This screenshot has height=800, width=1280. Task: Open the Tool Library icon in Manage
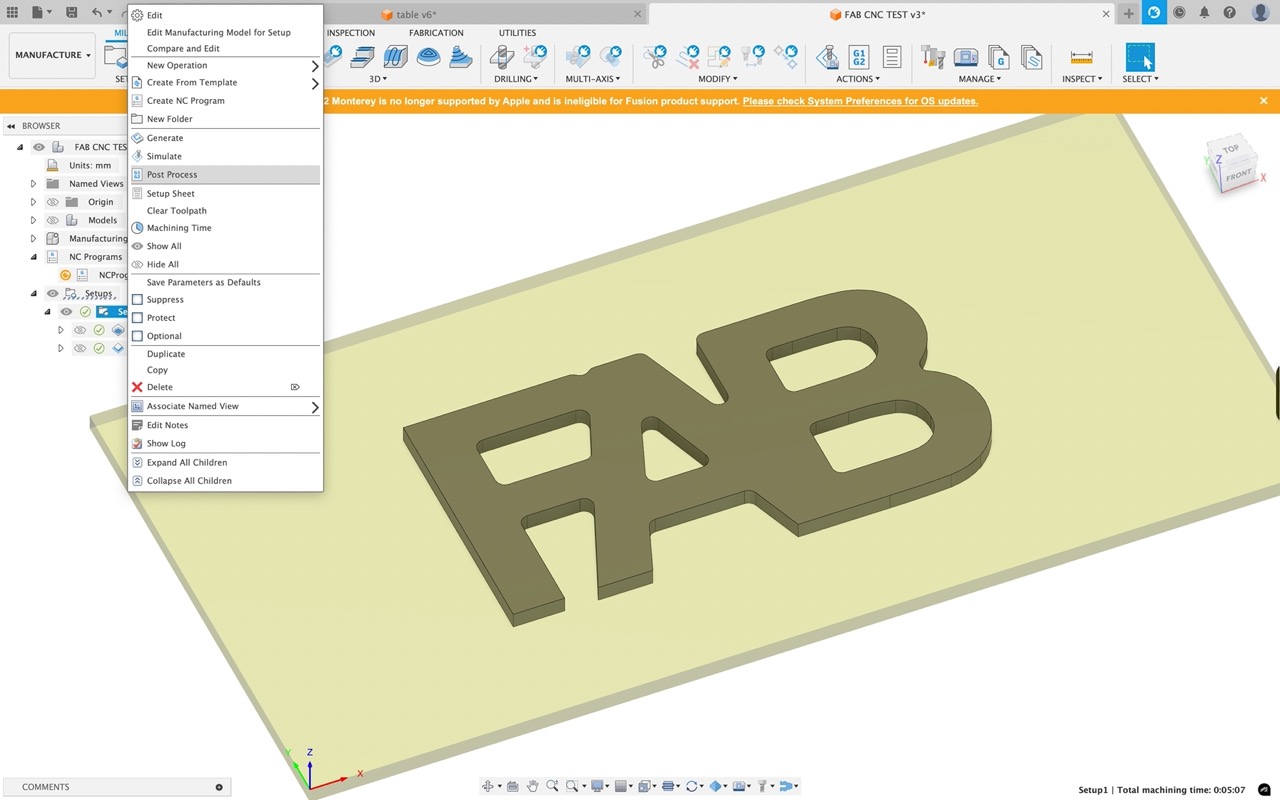tap(933, 56)
